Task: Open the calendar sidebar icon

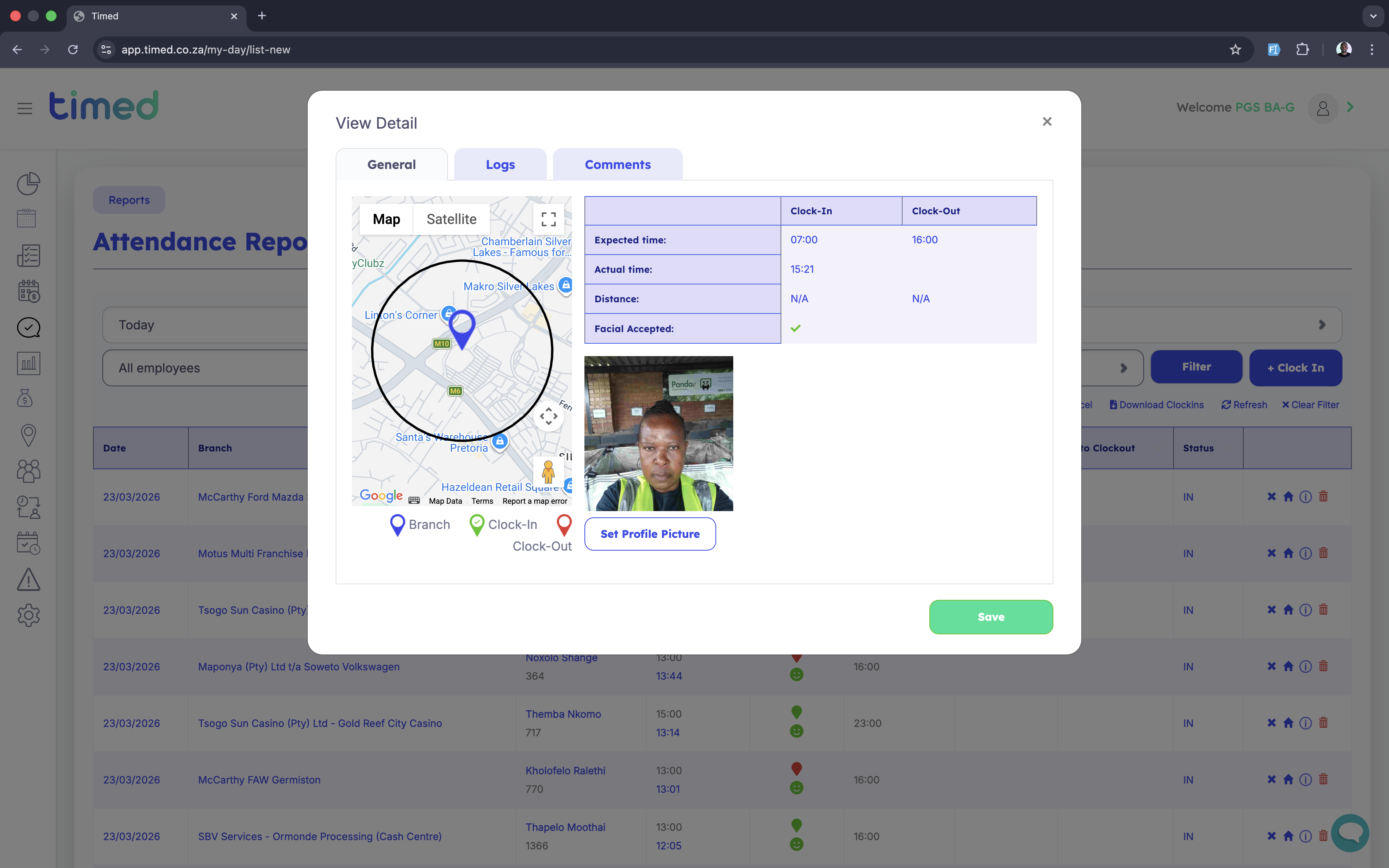Action: click(x=26, y=219)
